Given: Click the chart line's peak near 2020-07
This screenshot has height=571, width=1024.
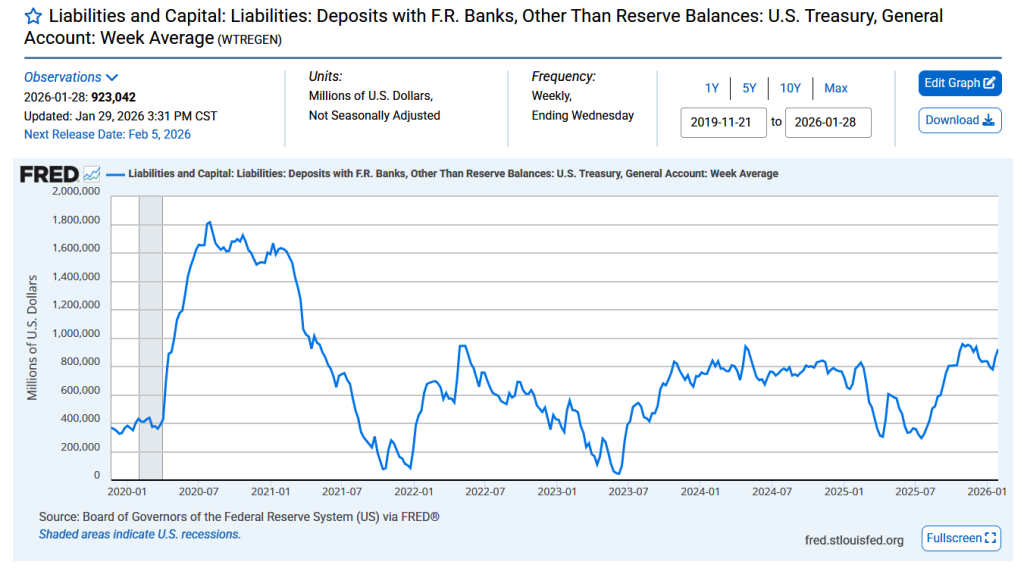Looking at the screenshot, I should [208, 222].
